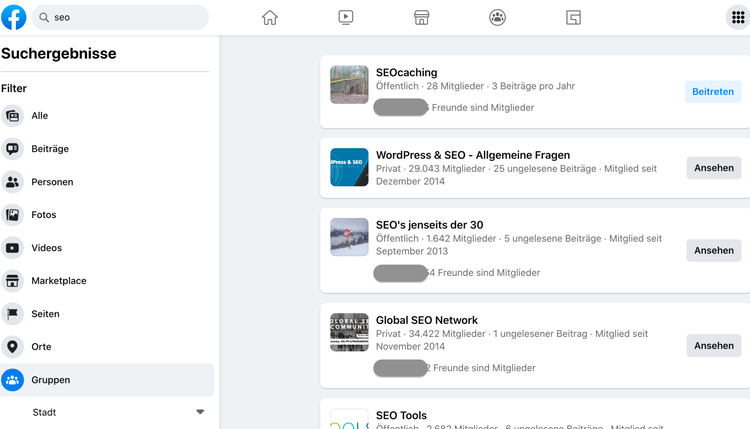Click Ansehen for SEO's jenseits der 30
The image size is (750, 429).
714,251
